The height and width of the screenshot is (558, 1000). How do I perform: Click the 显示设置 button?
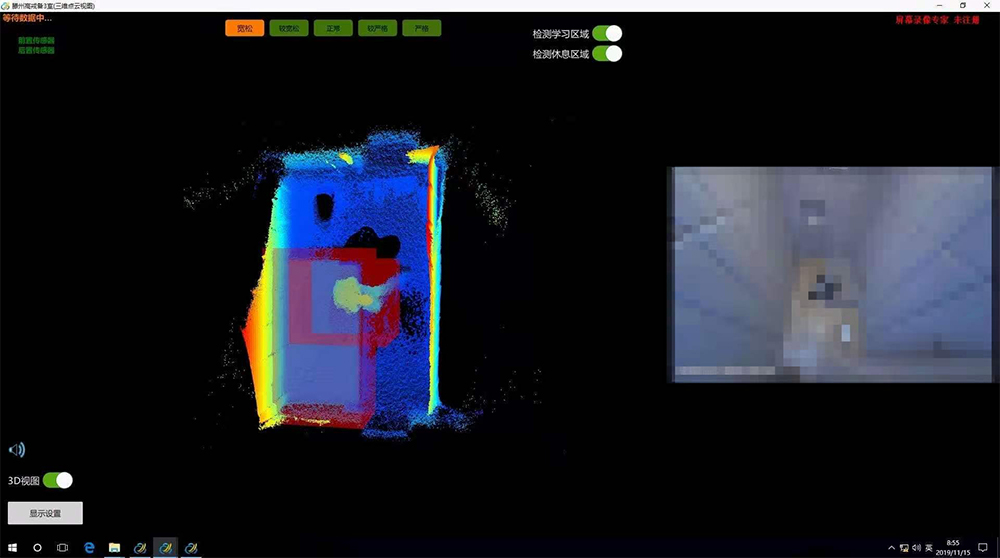(x=45, y=513)
